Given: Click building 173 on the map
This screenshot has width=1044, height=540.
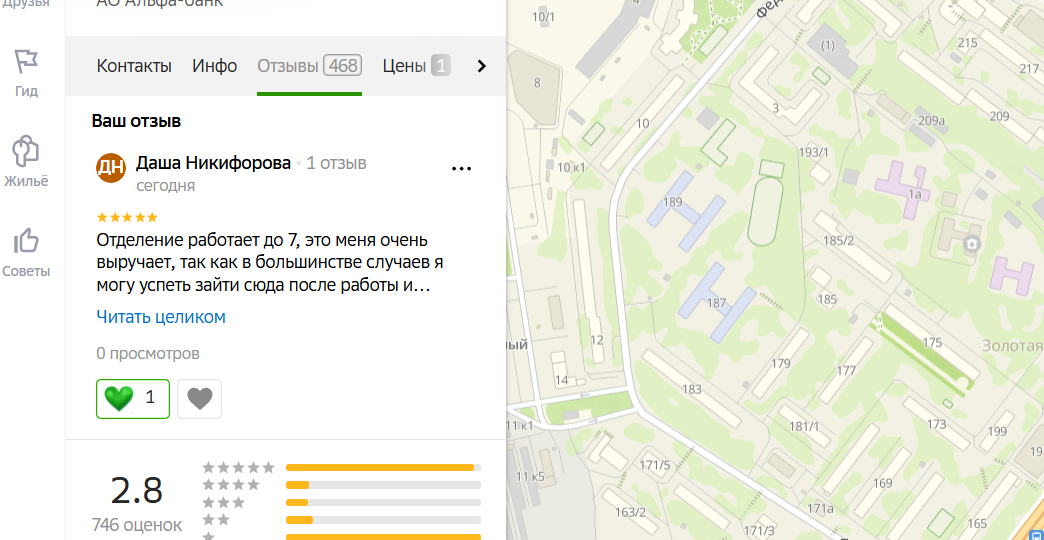Looking at the screenshot, I should 936,424.
